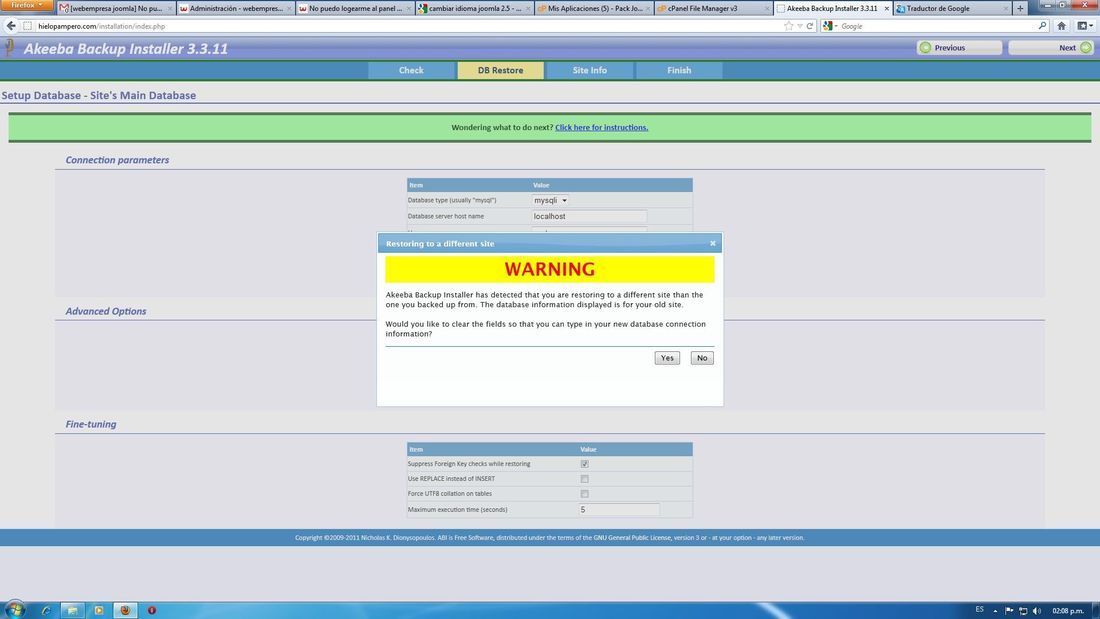Click the Database server host name field

589,216
